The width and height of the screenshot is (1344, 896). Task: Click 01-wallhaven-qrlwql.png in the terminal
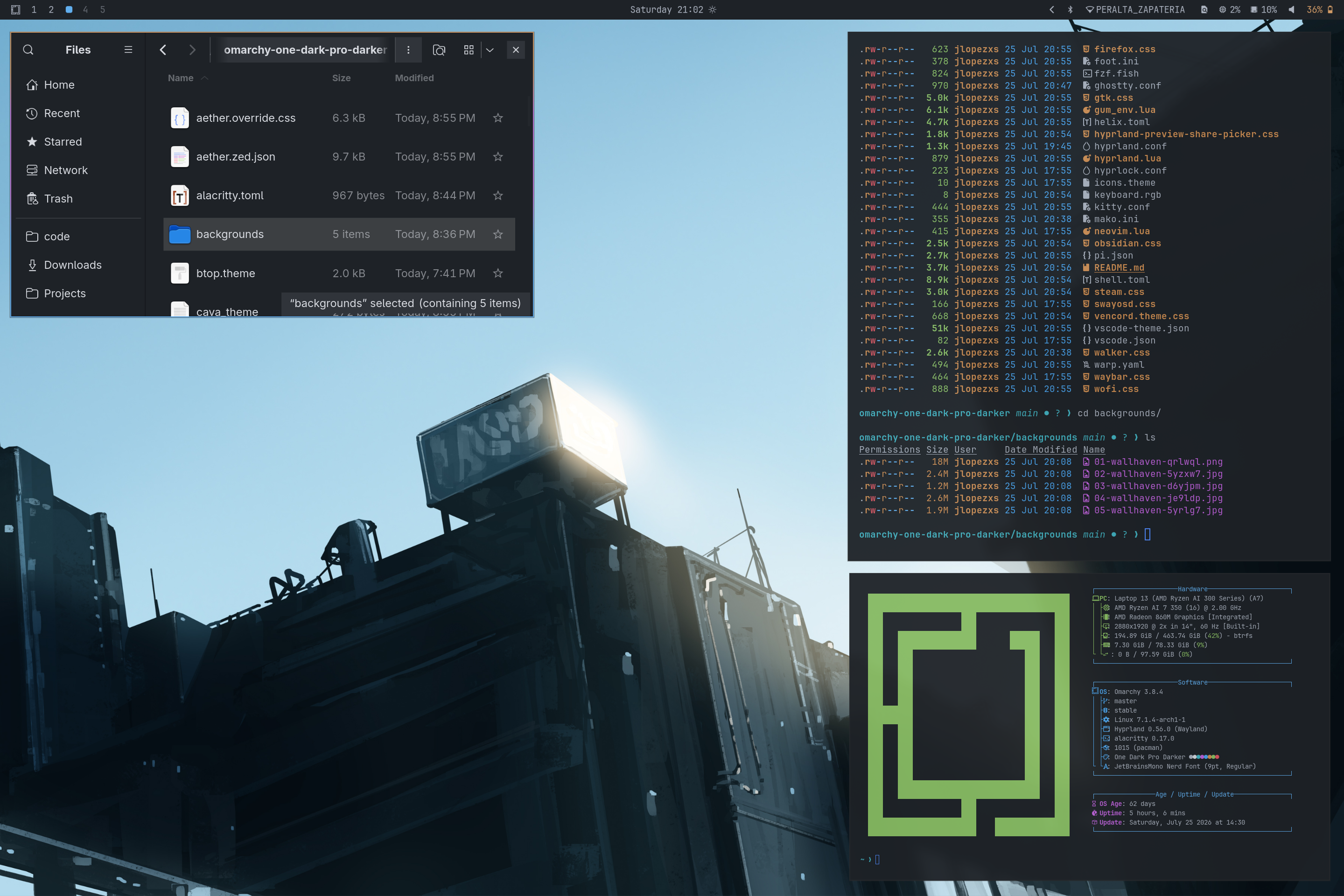tap(1158, 462)
